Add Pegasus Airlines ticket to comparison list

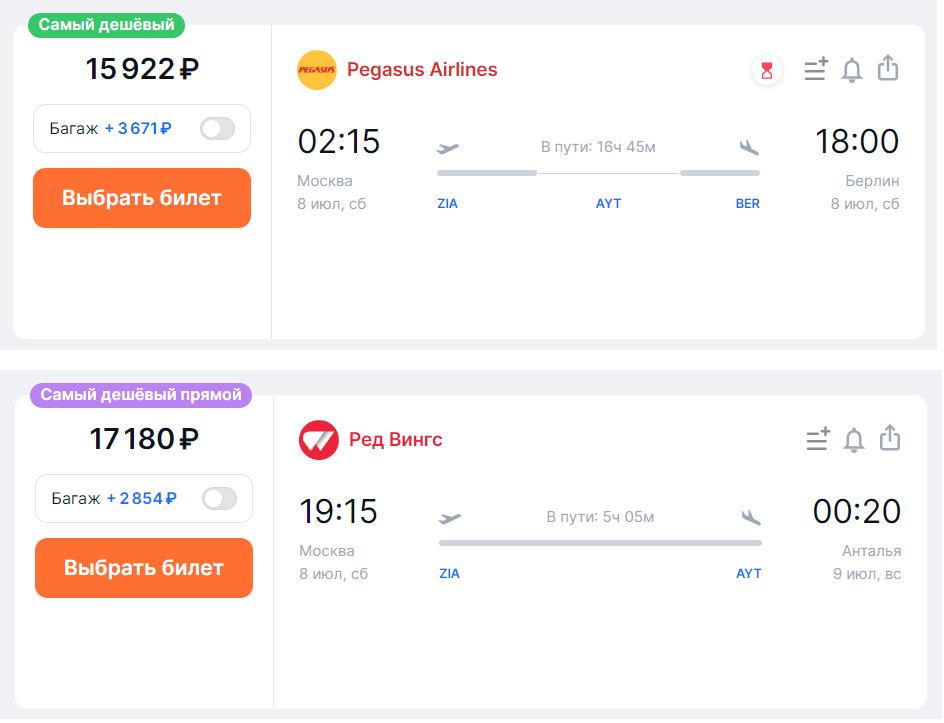pos(816,69)
